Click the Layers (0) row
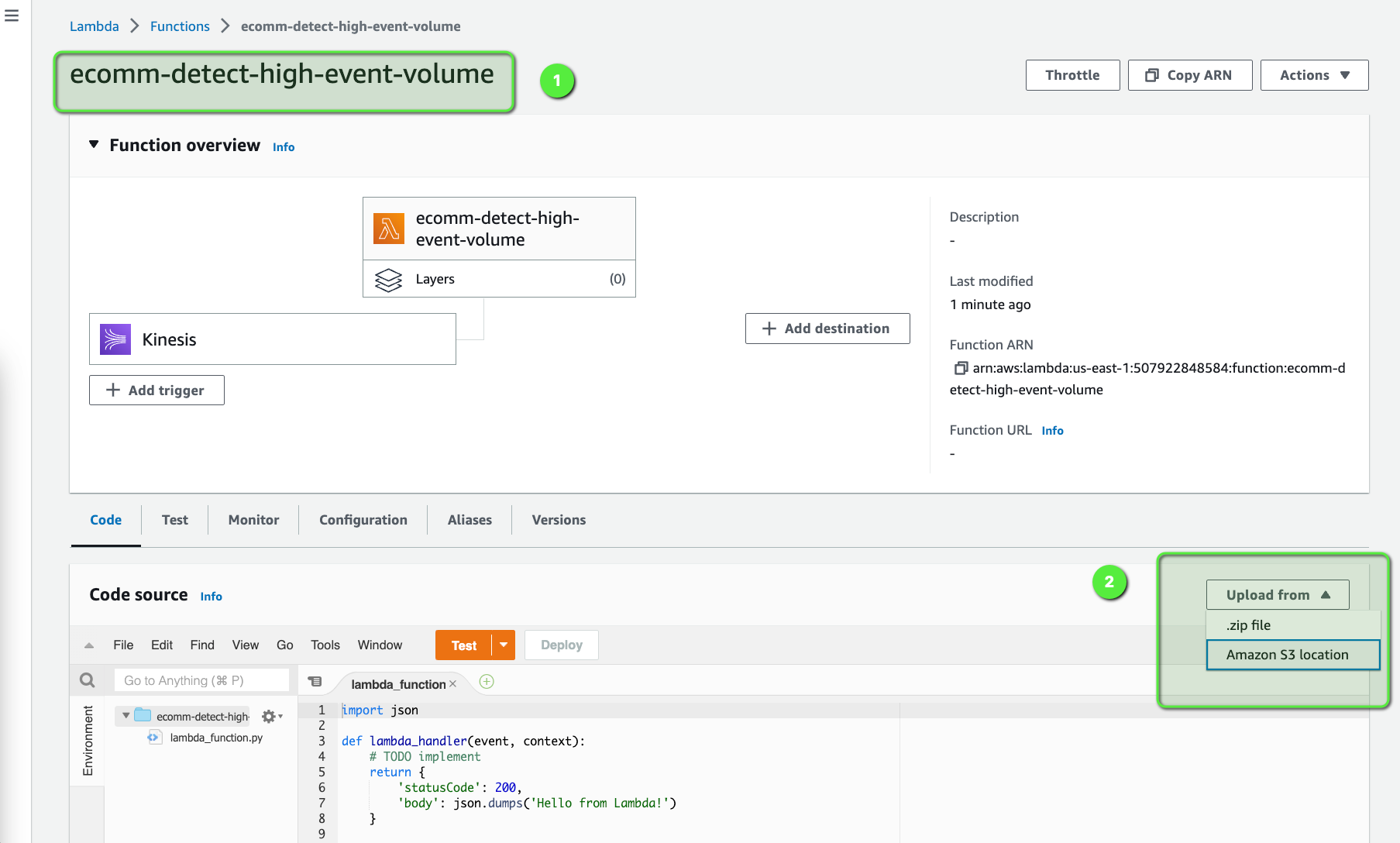 pos(499,279)
